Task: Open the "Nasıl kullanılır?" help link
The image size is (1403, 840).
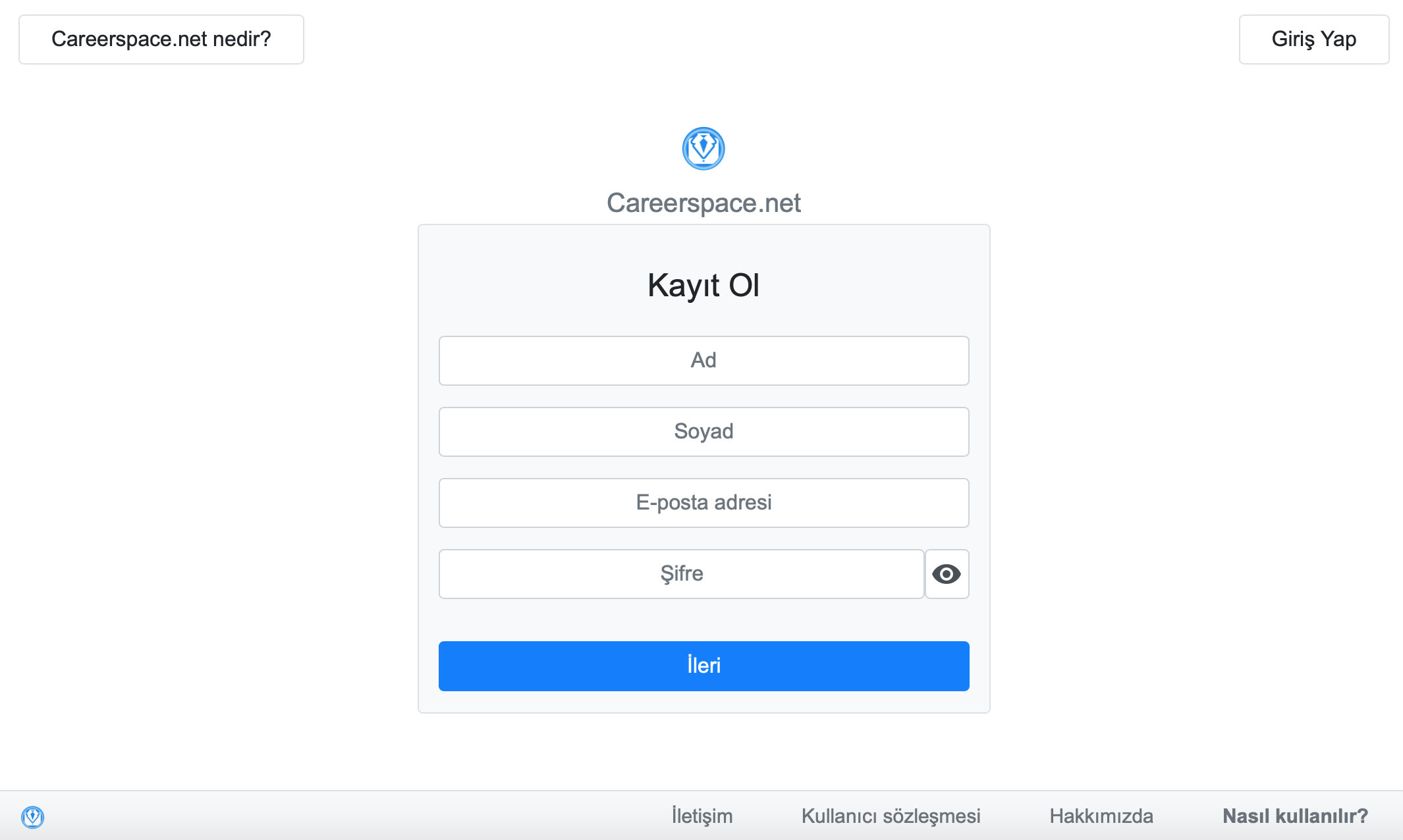Action: pos(1295,816)
